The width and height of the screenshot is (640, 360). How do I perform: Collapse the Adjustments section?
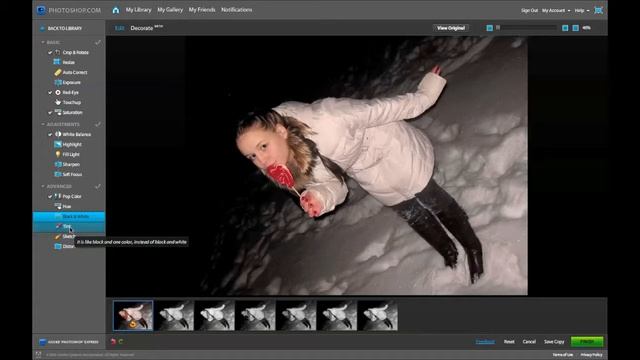pos(43,124)
